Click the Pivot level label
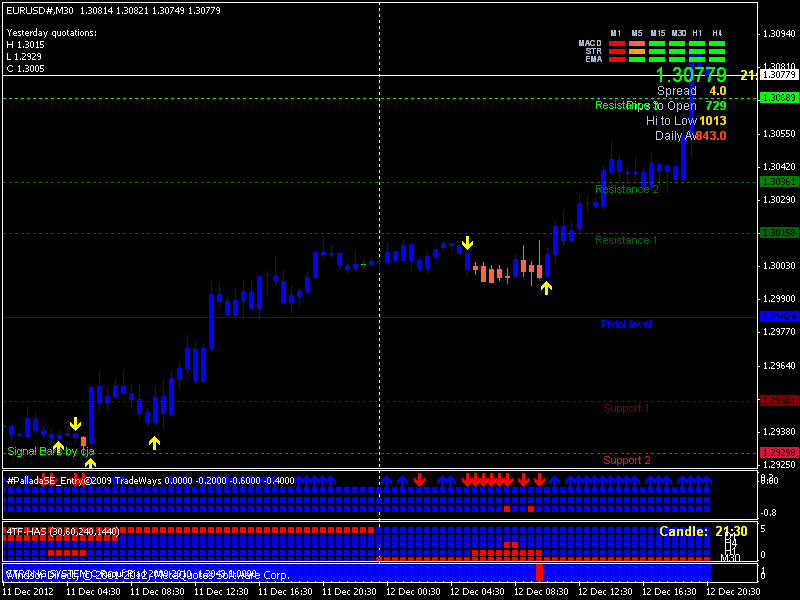The width and height of the screenshot is (800, 600). (x=626, y=324)
